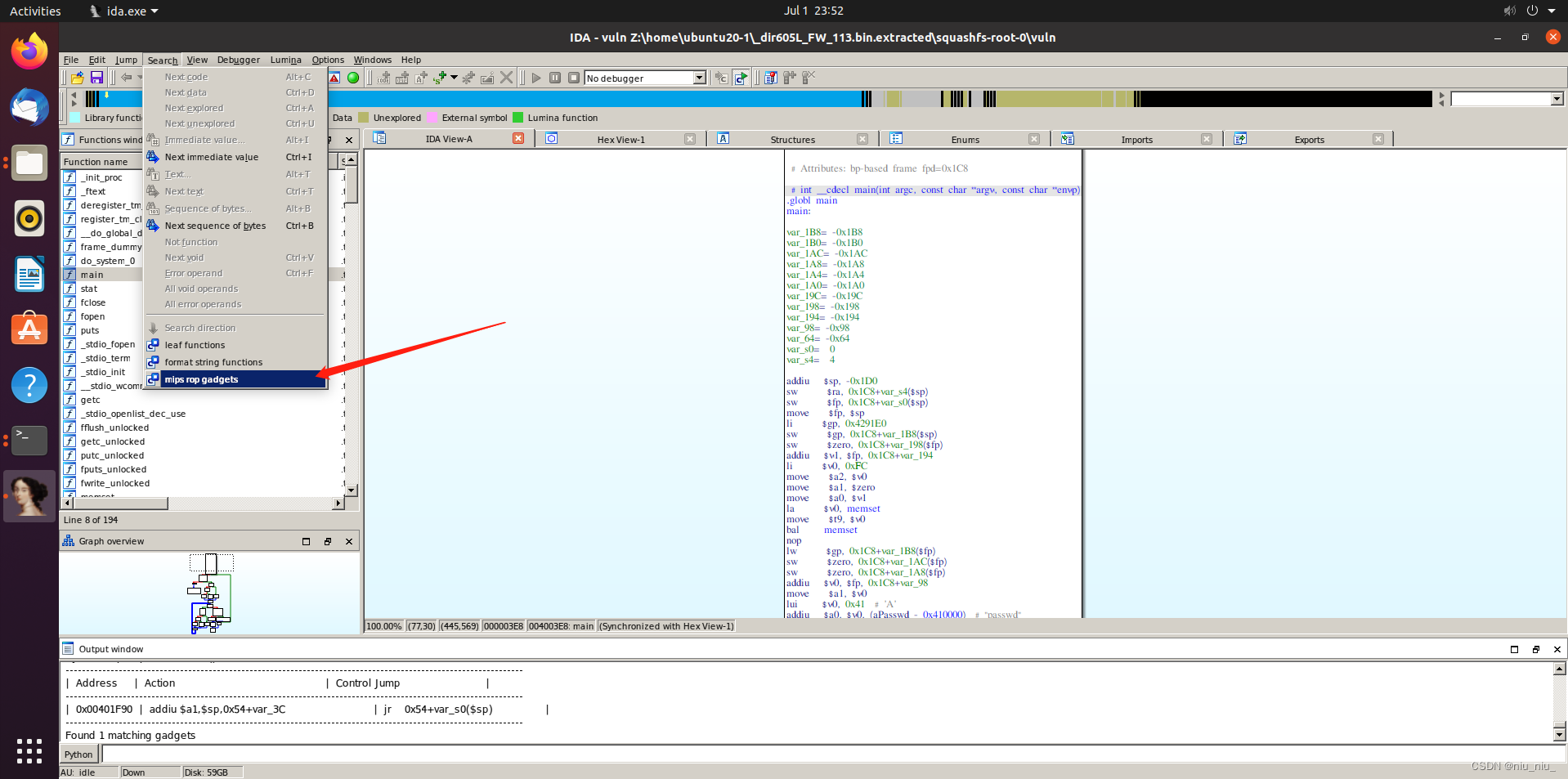Viewport: 1568px width, 779px height.
Task: Switch to the Imports tab
Action: pyautogui.click(x=1136, y=140)
